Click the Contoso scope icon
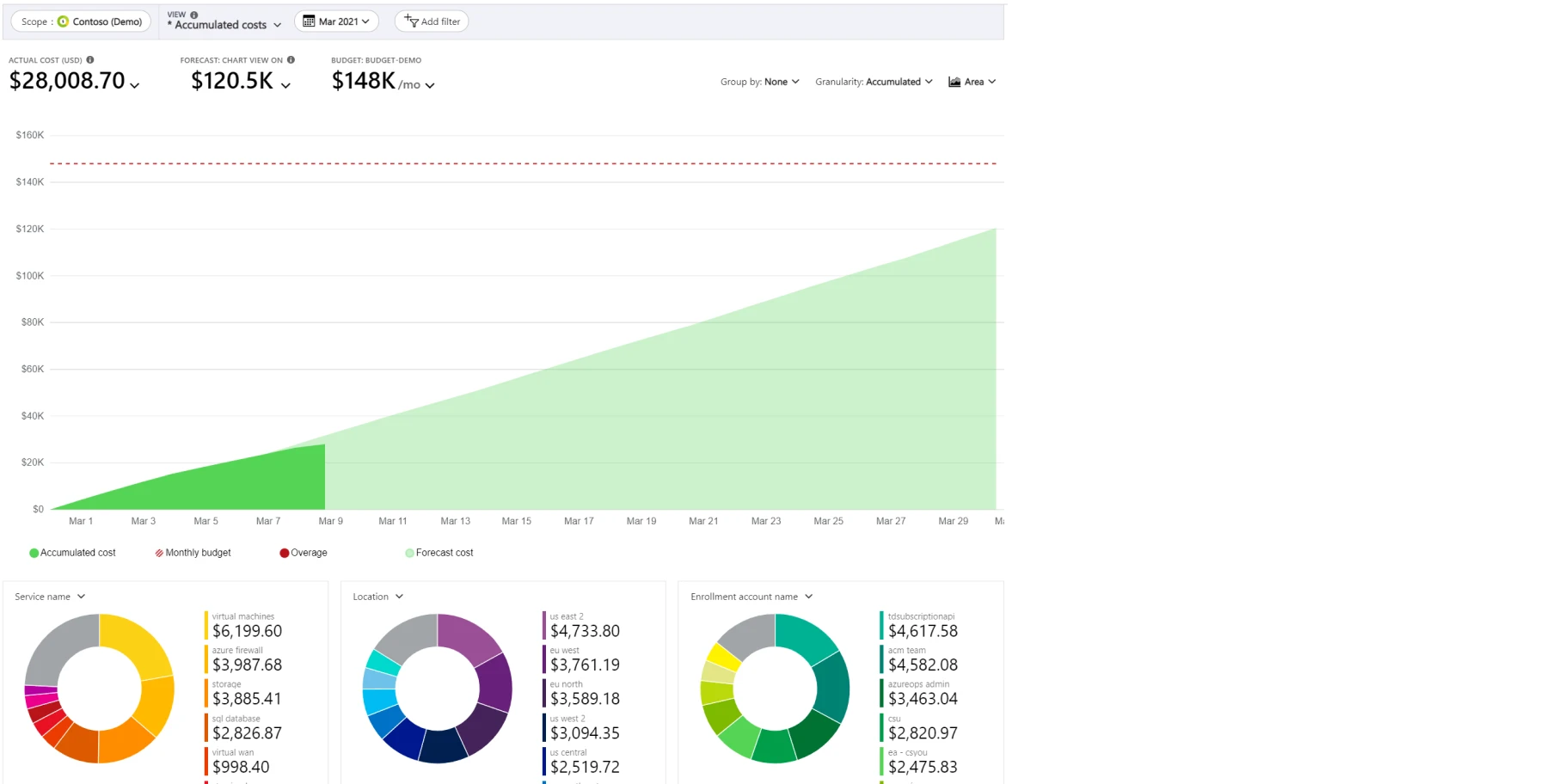Image resolution: width=1558 pixels, height=784 pixels. (x=63, y=21)
